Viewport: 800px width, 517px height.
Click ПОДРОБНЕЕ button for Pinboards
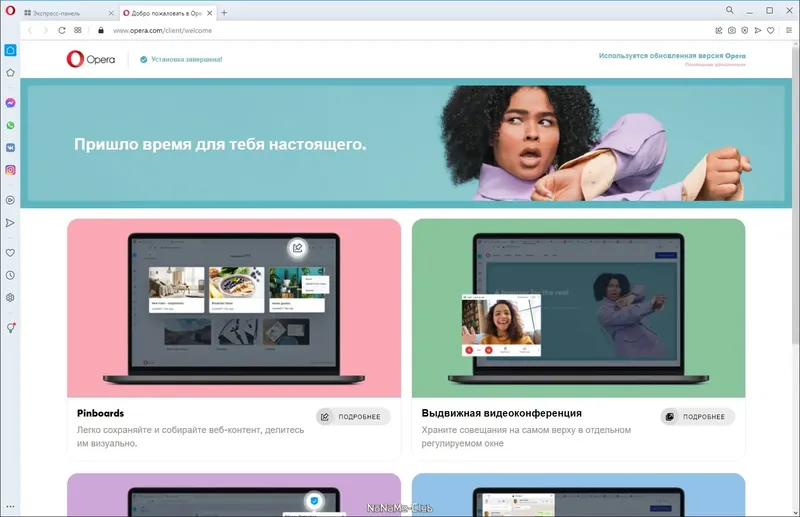click(353, 416)
